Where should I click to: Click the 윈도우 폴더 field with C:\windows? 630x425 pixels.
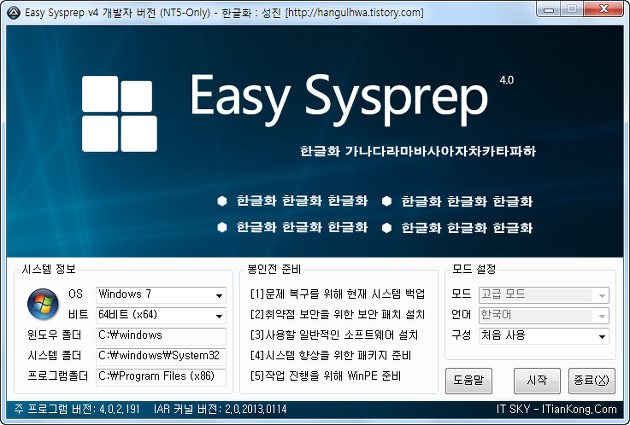(161, 336)
